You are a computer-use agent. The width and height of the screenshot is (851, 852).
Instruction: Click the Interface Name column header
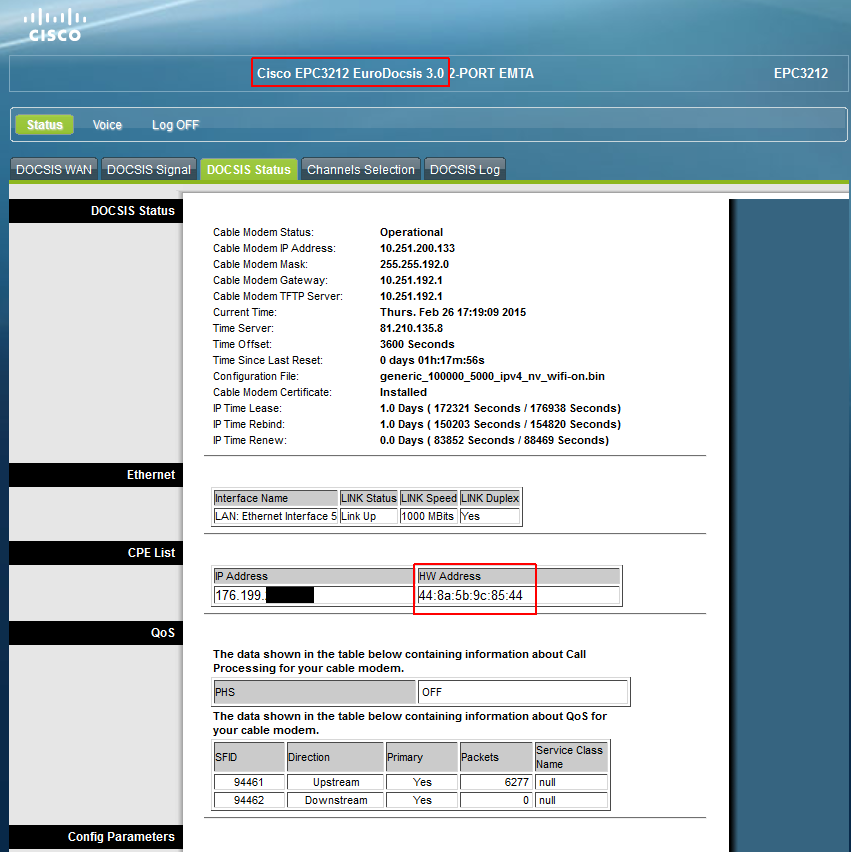pos(276,498)
